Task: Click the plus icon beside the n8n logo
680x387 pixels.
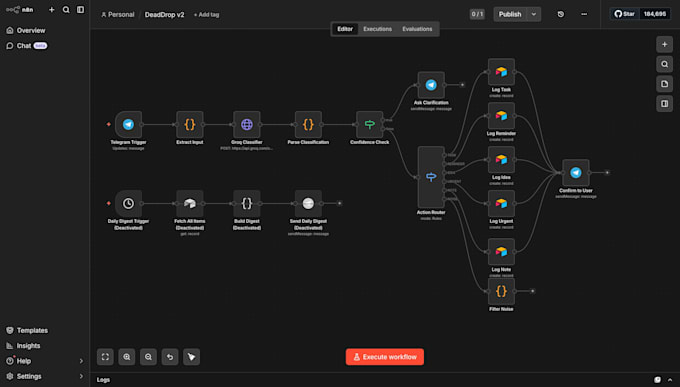Action: coord(52,10)
